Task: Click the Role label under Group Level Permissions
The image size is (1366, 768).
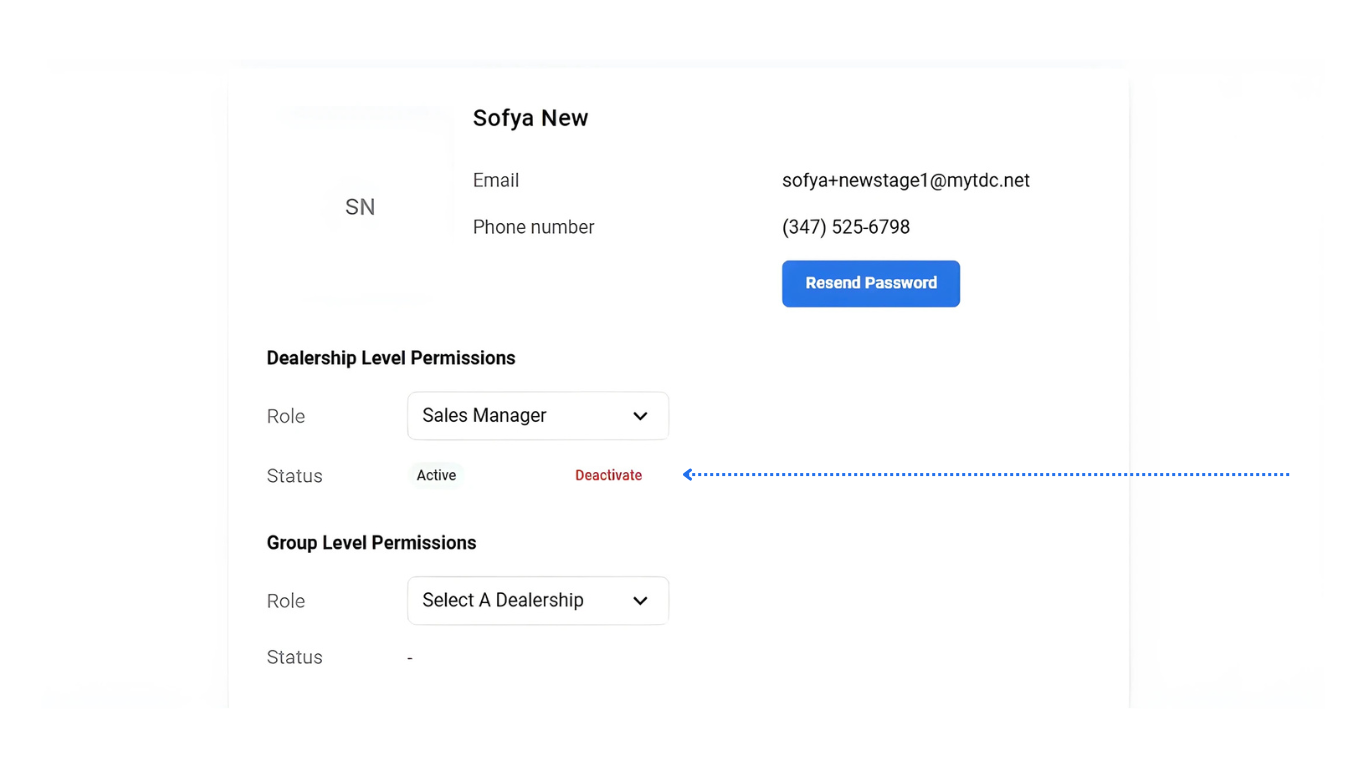Action: [x=286, y=602]
